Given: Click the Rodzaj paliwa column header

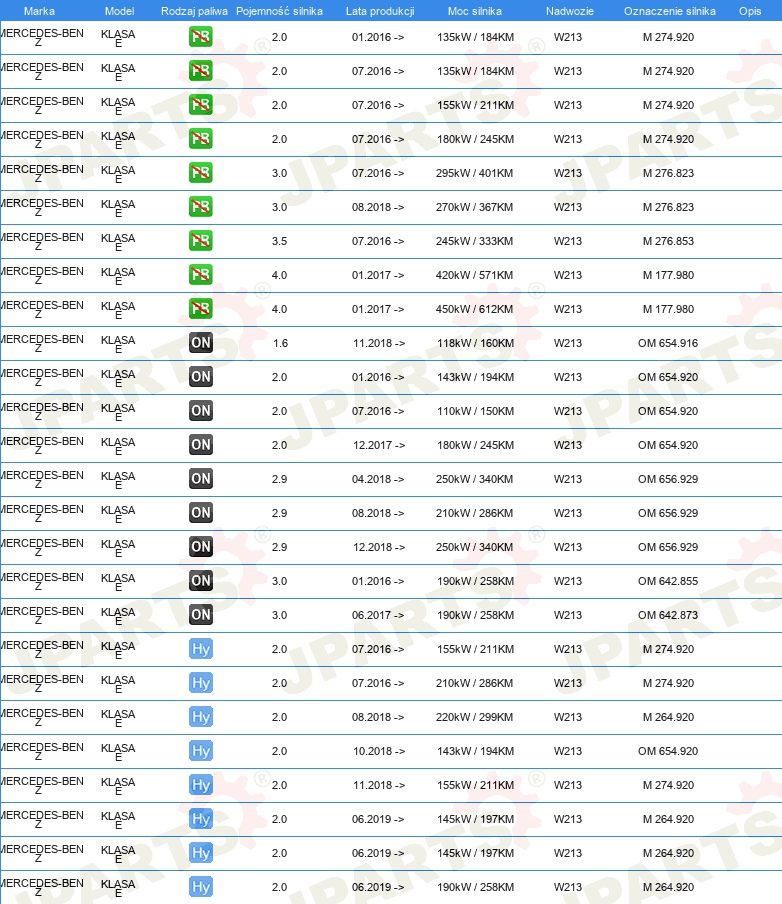Looking at the screenshot, I should pos(194,11).
